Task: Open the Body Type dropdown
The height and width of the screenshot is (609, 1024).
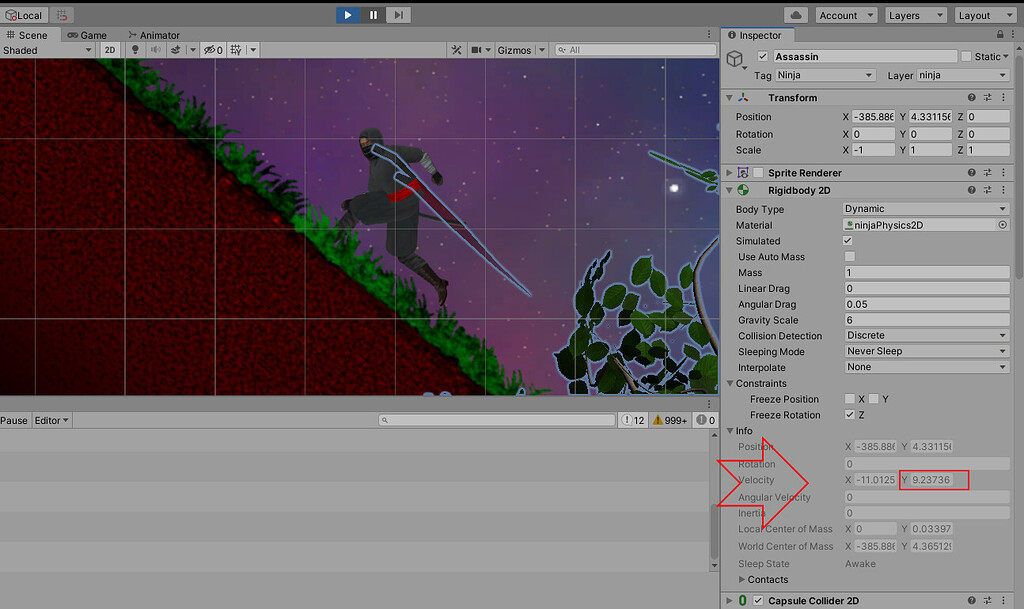Action: (x=924, y=209)
